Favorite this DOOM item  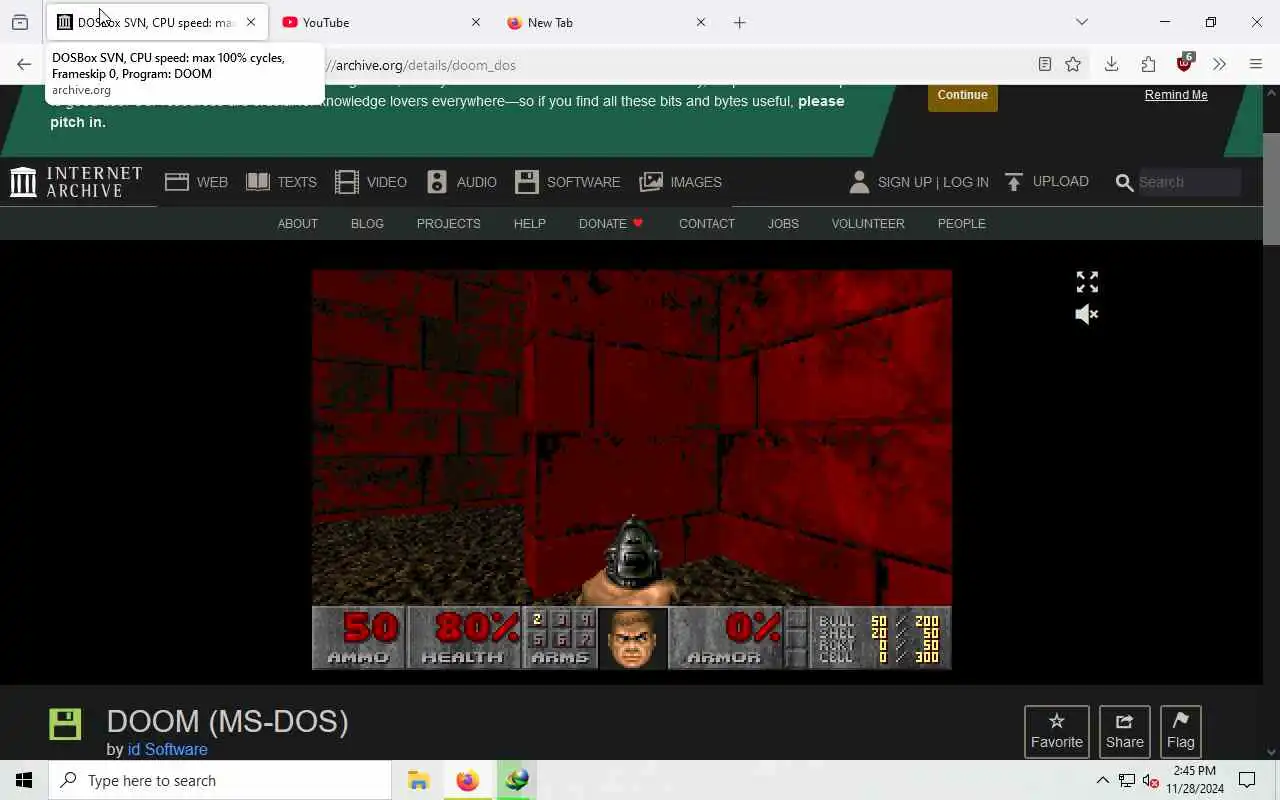[1057, 732]
